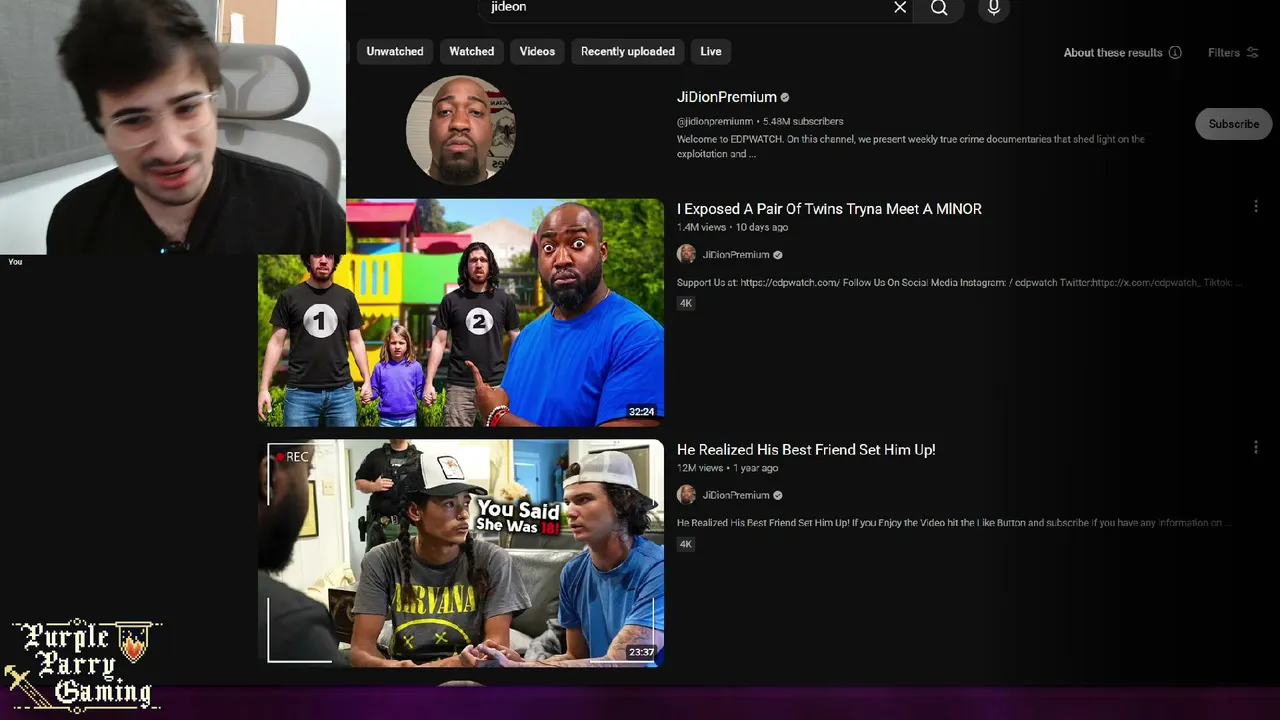The width and height of the screenshot is (1280, 720).
Task: Click the @jidionpremiumm handle text
Action: [714, 121]
